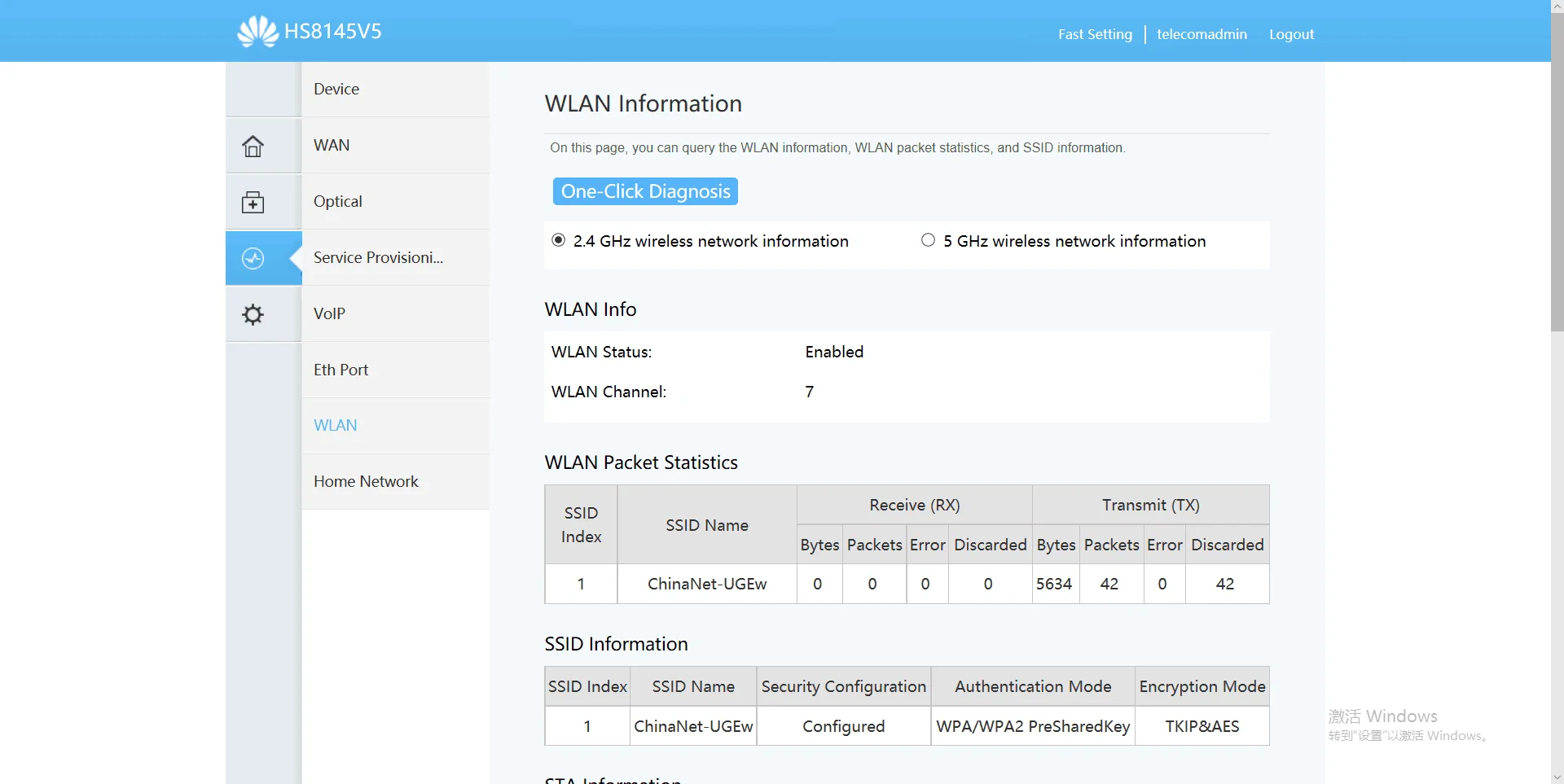Log out of the router
This screenshot has width=1564, height=784.
click(1291, 34)
